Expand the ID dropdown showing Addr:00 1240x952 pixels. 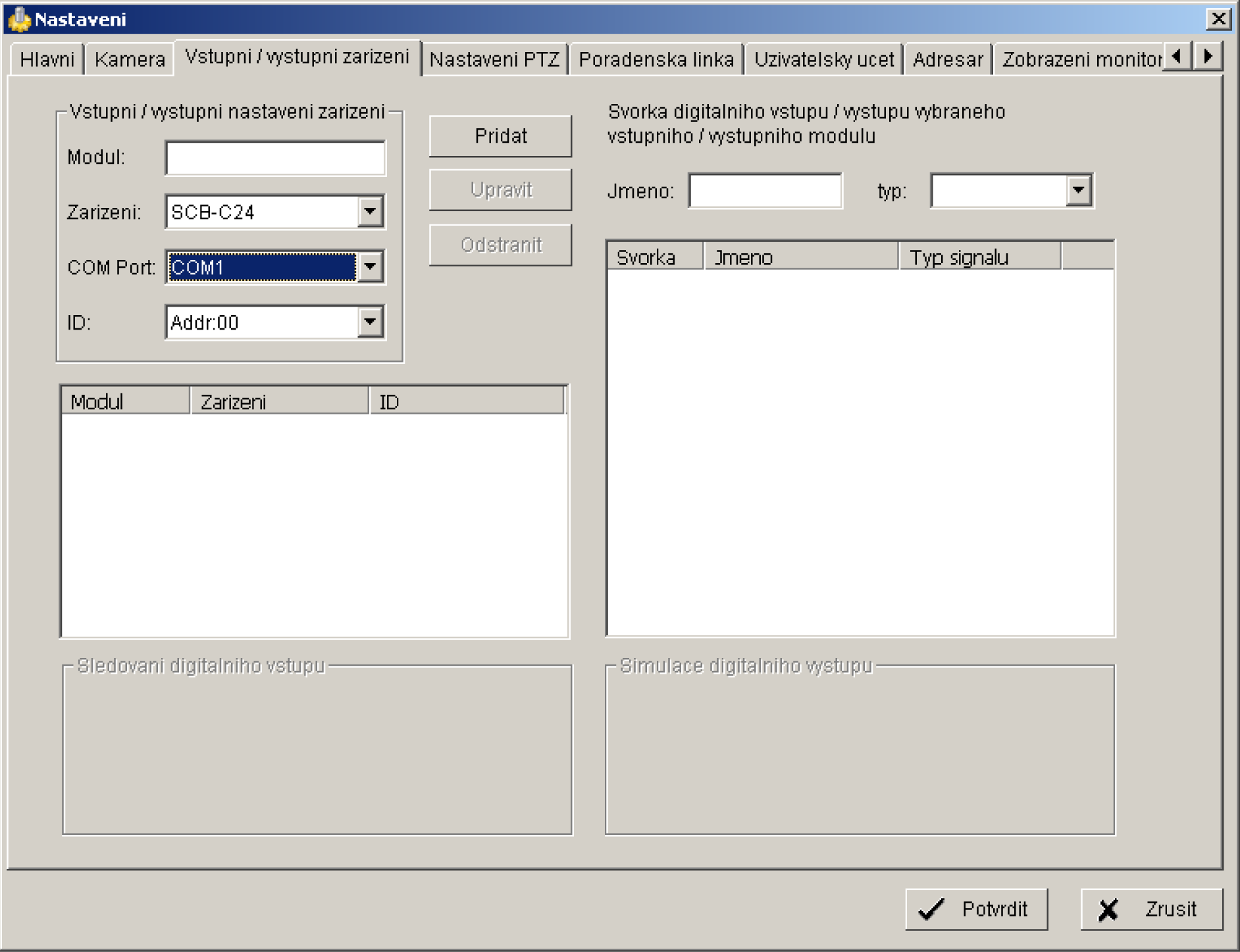[370, 322]
